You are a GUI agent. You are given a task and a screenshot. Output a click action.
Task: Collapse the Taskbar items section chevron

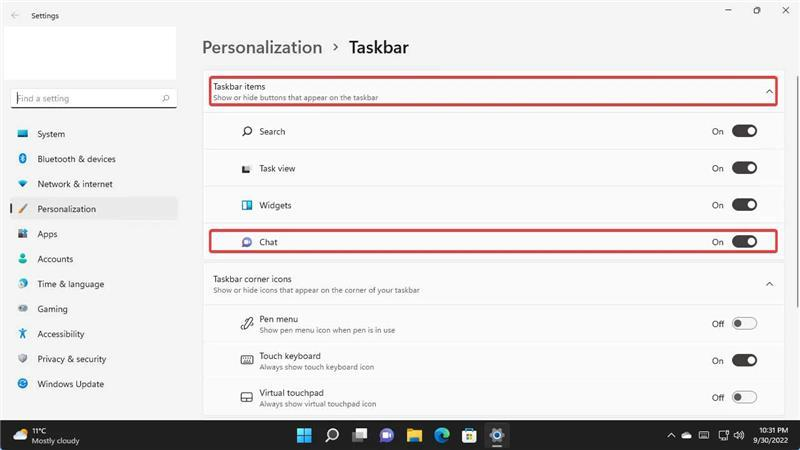point(769,91)
